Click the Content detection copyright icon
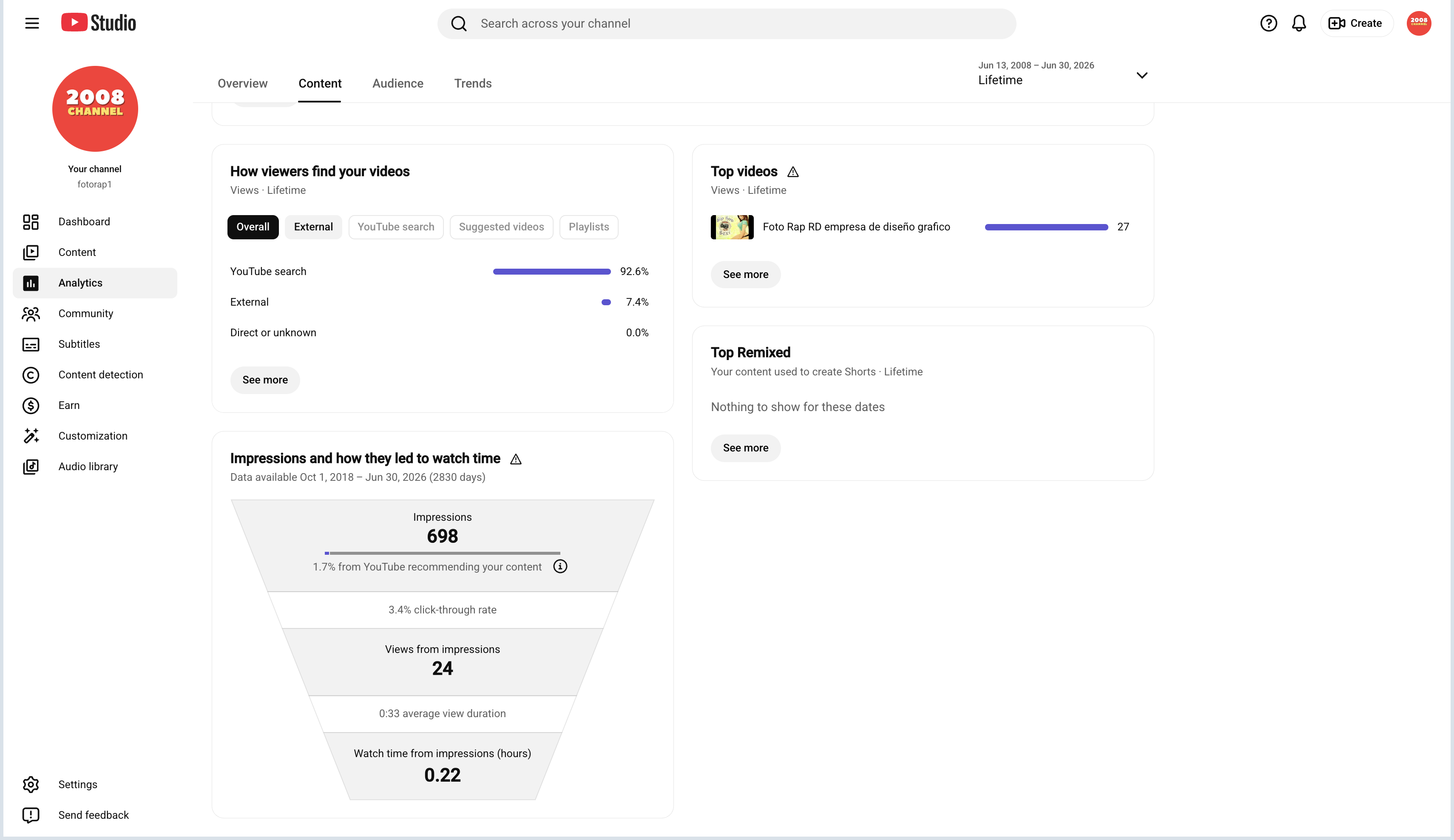 click(x=31, y=375)
